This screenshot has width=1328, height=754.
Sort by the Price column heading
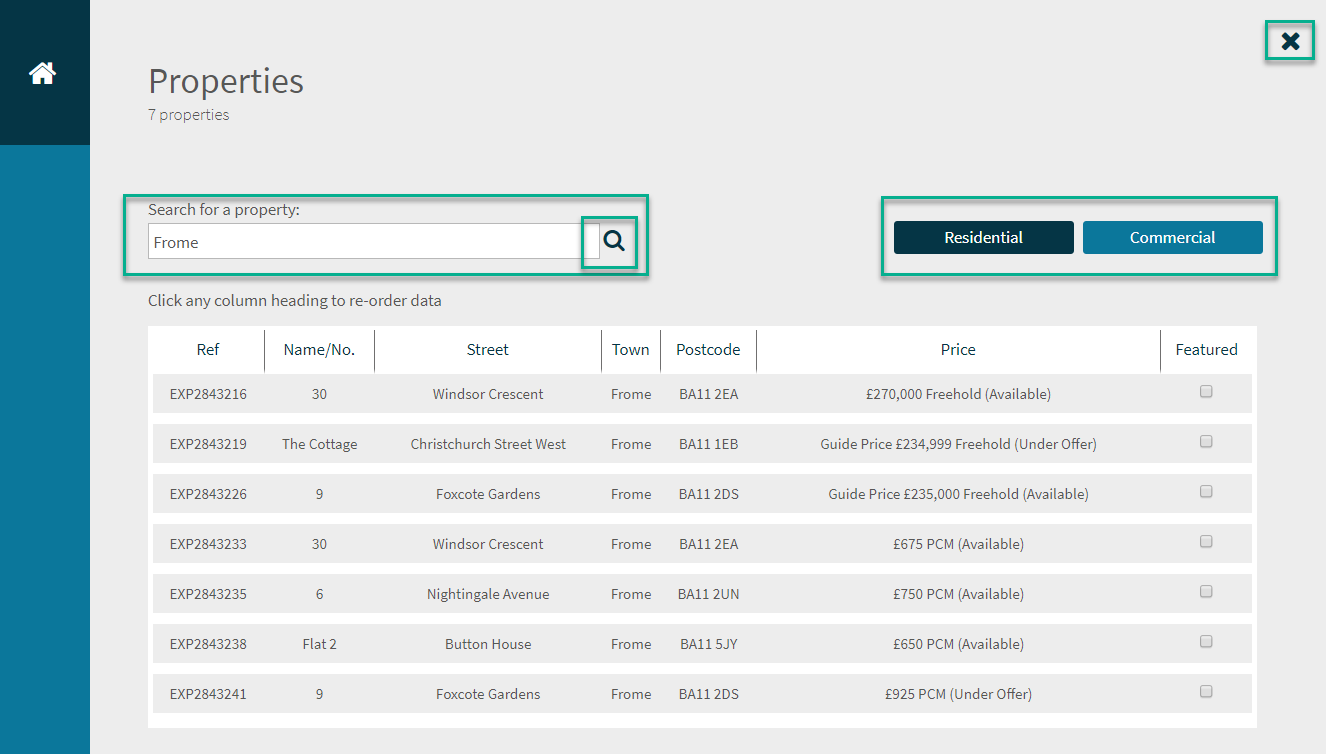(958, 350)
